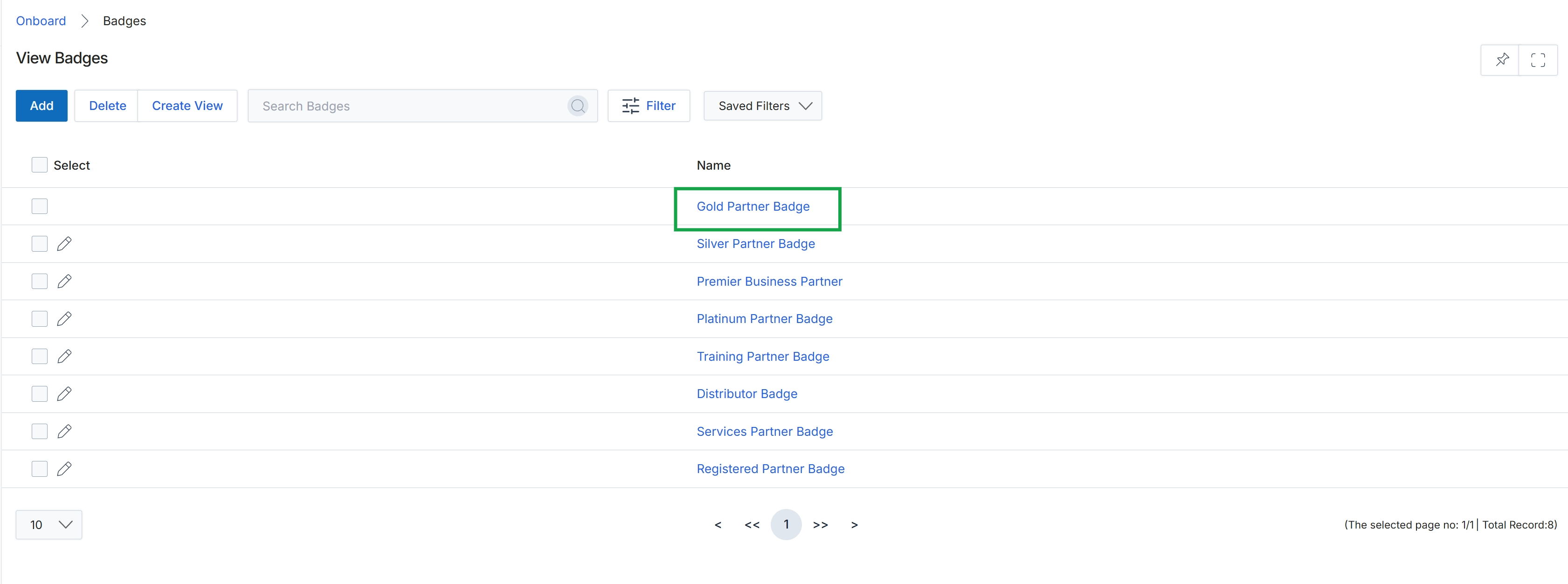Open the page size 10 dropdown
The height and width of the screenshot is (584, 1568).
point(48,524)
